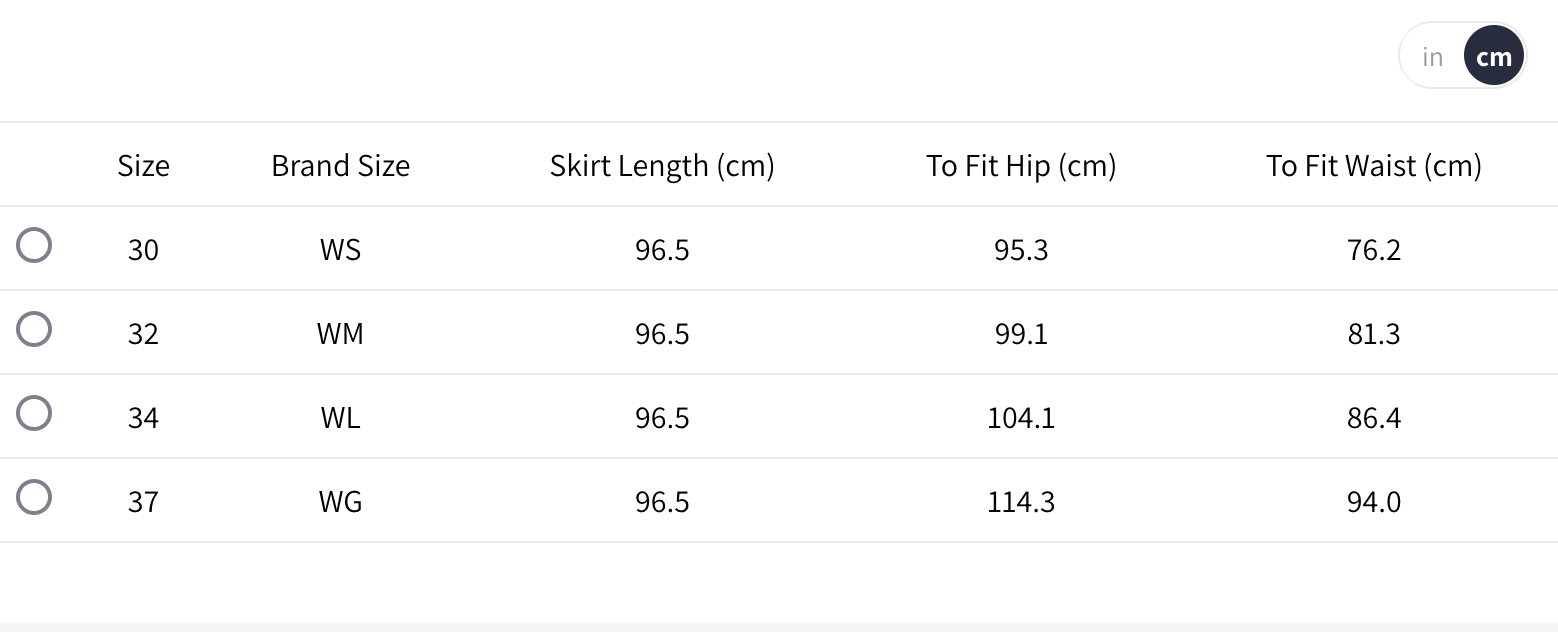1558x632 pixels.
Task: Switch units to inches
Action: click(x=1432, y=57)
